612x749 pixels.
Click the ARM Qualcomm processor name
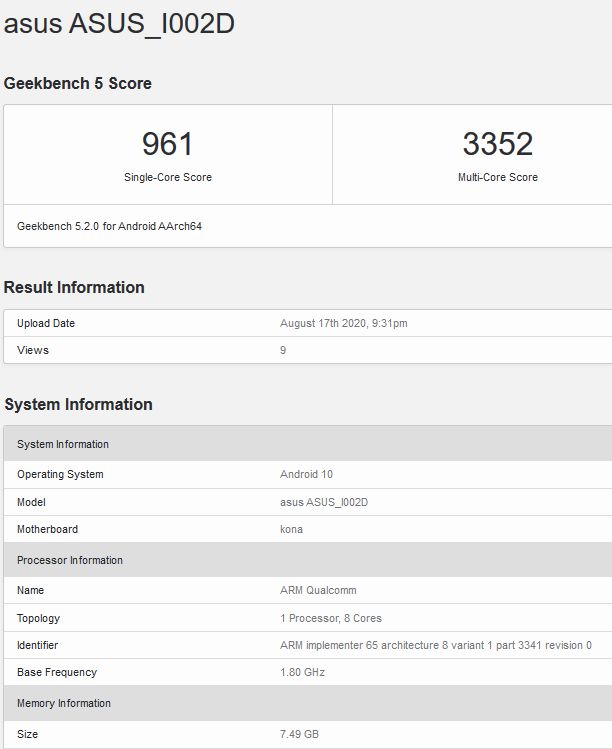coord(318,590)
